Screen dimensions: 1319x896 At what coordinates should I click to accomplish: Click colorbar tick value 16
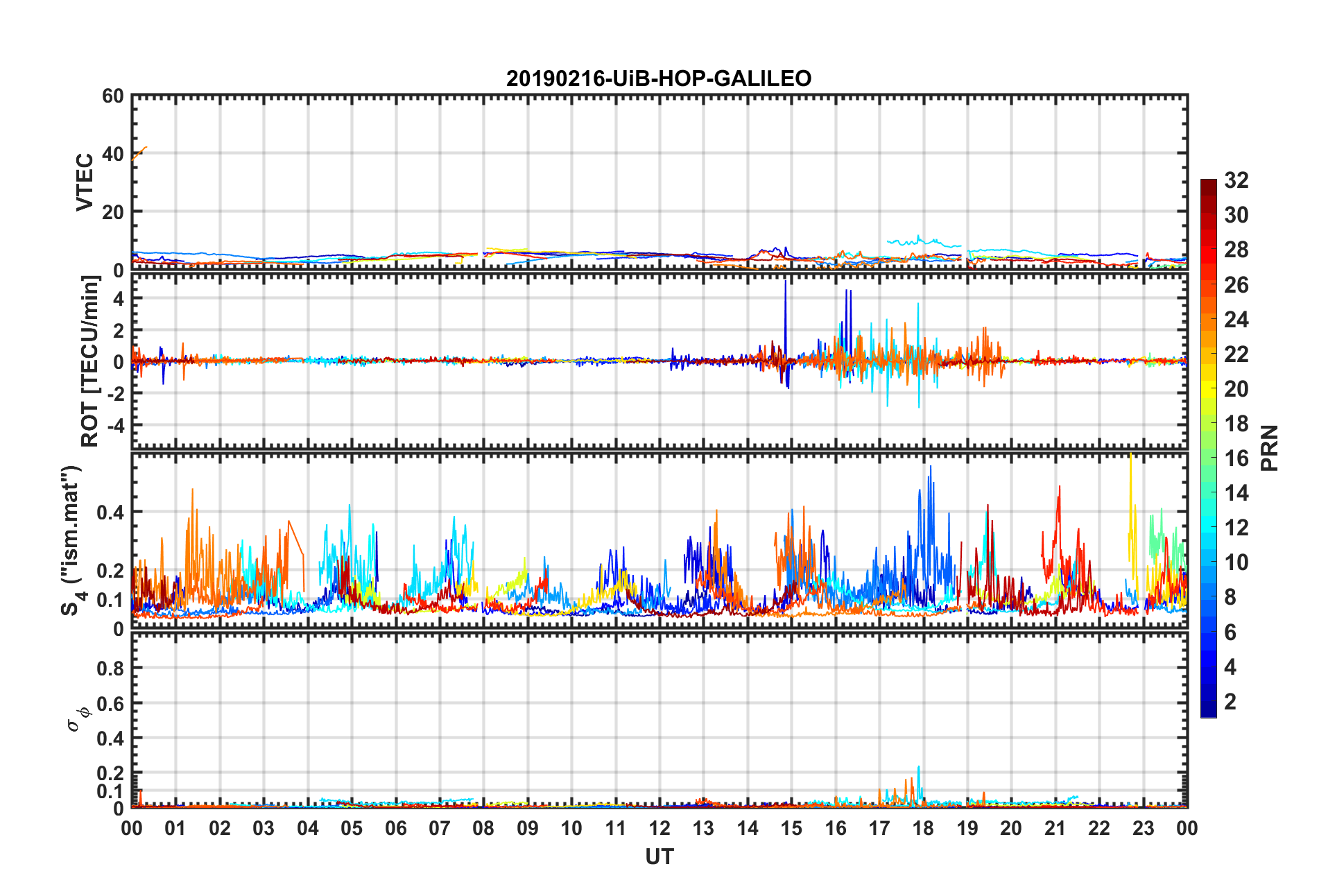coord(1236,458)
